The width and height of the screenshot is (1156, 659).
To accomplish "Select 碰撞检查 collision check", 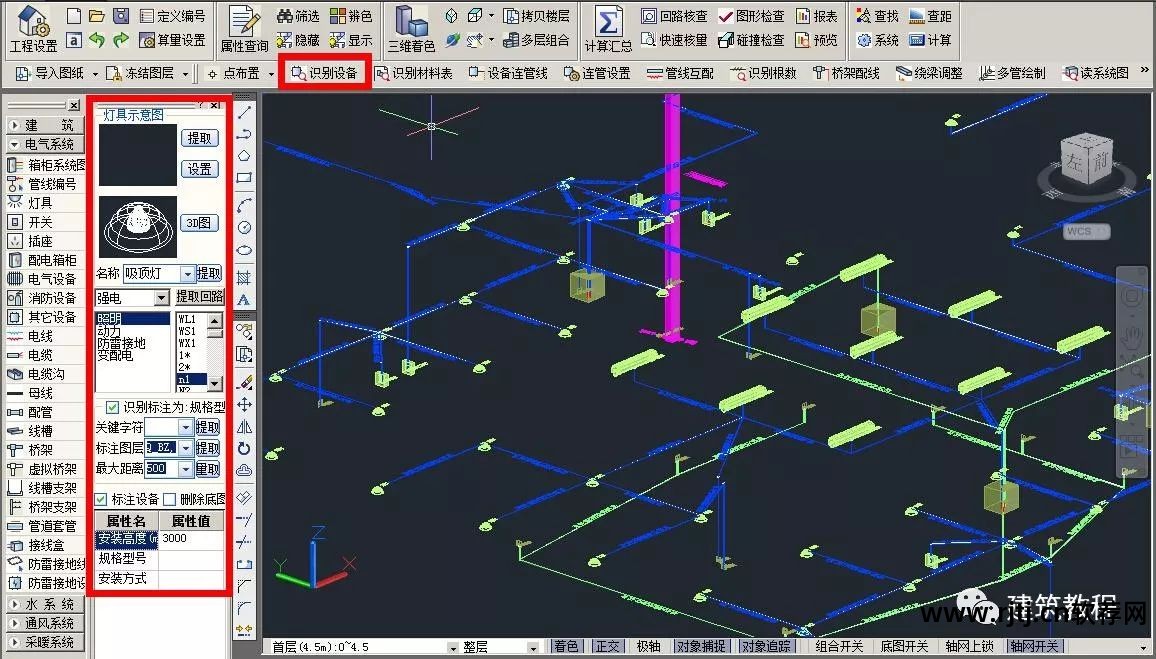I will 751,40.
